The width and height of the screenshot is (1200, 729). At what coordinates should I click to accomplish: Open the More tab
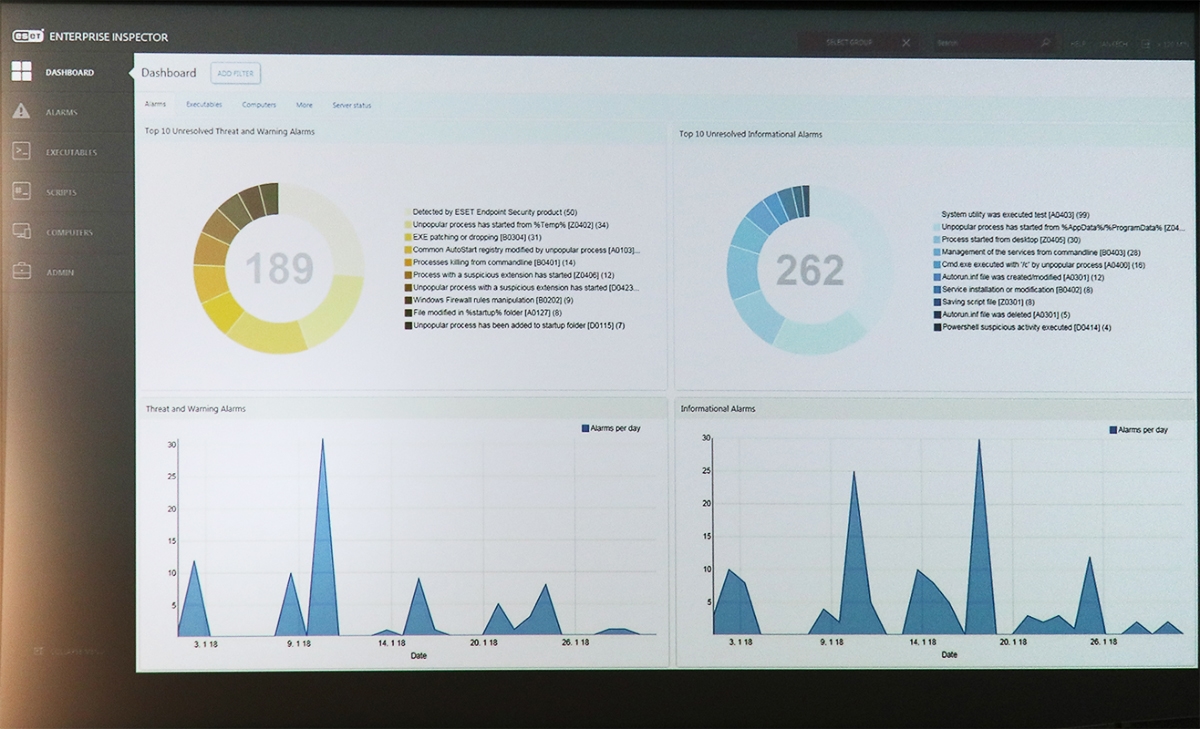point(304,104)
